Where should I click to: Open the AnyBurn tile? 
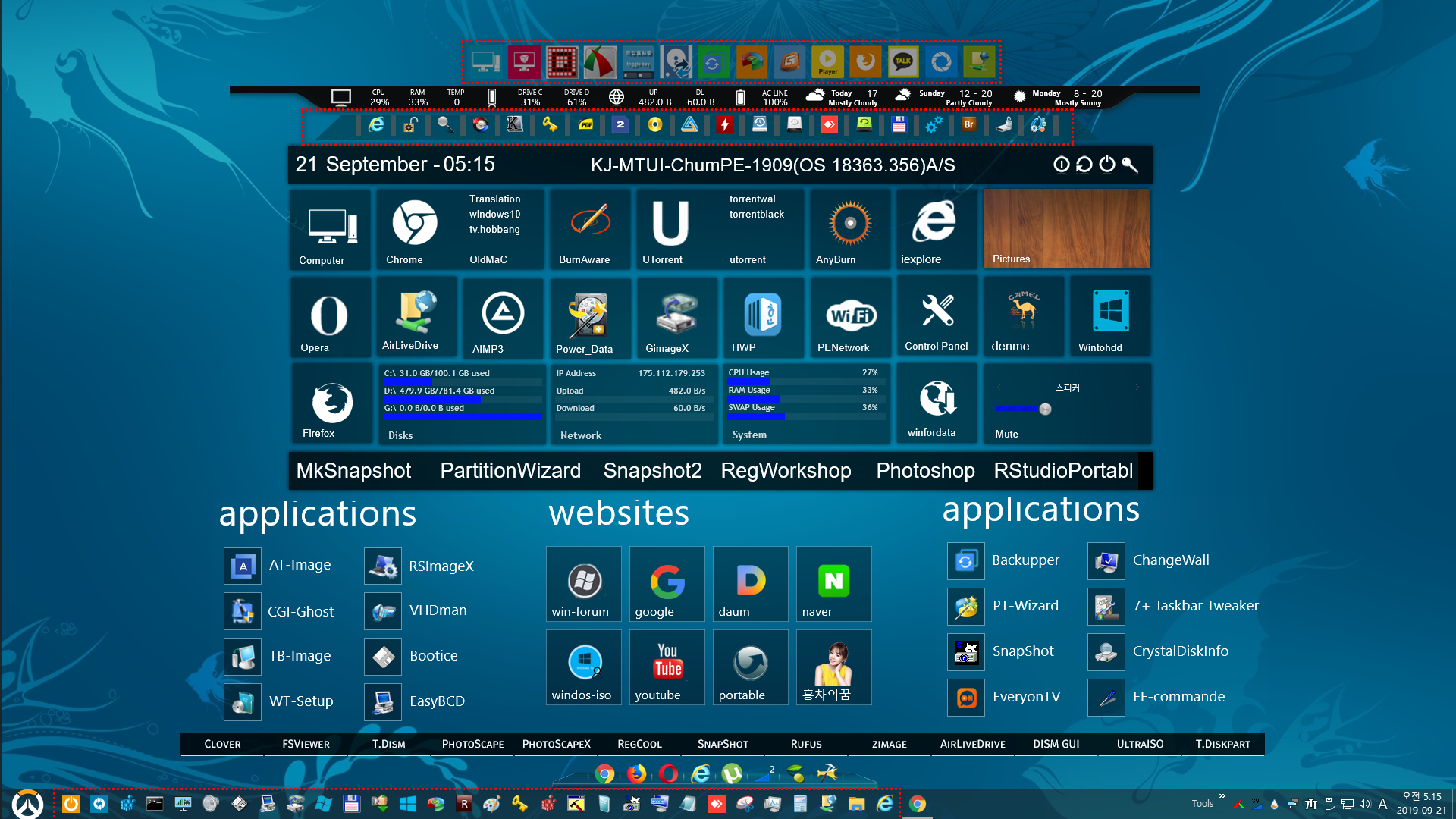(x=850, y=231)
